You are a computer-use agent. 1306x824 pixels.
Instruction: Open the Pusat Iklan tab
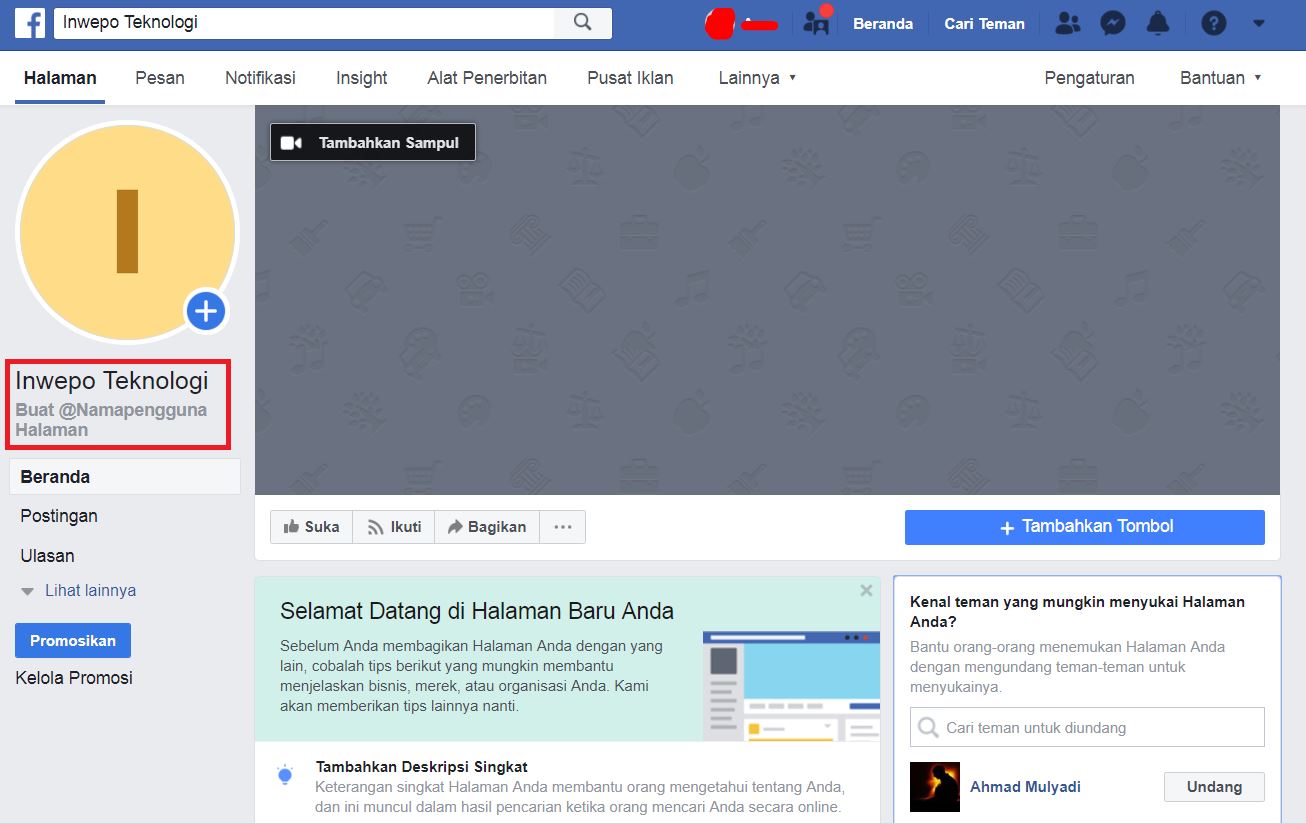(x=630, y=78)
